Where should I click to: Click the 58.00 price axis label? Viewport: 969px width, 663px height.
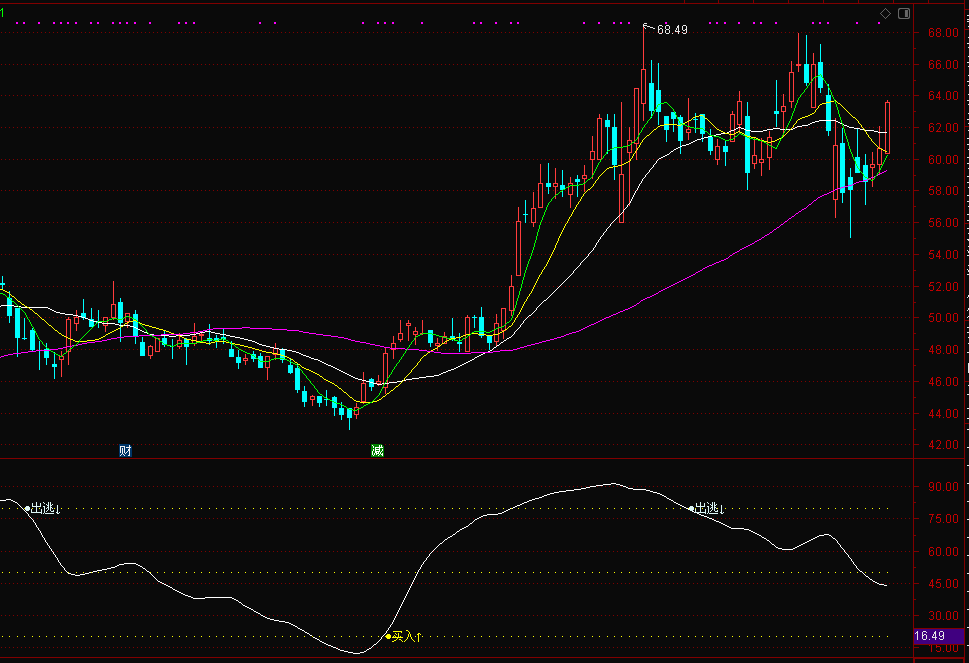tap(943, 191)
